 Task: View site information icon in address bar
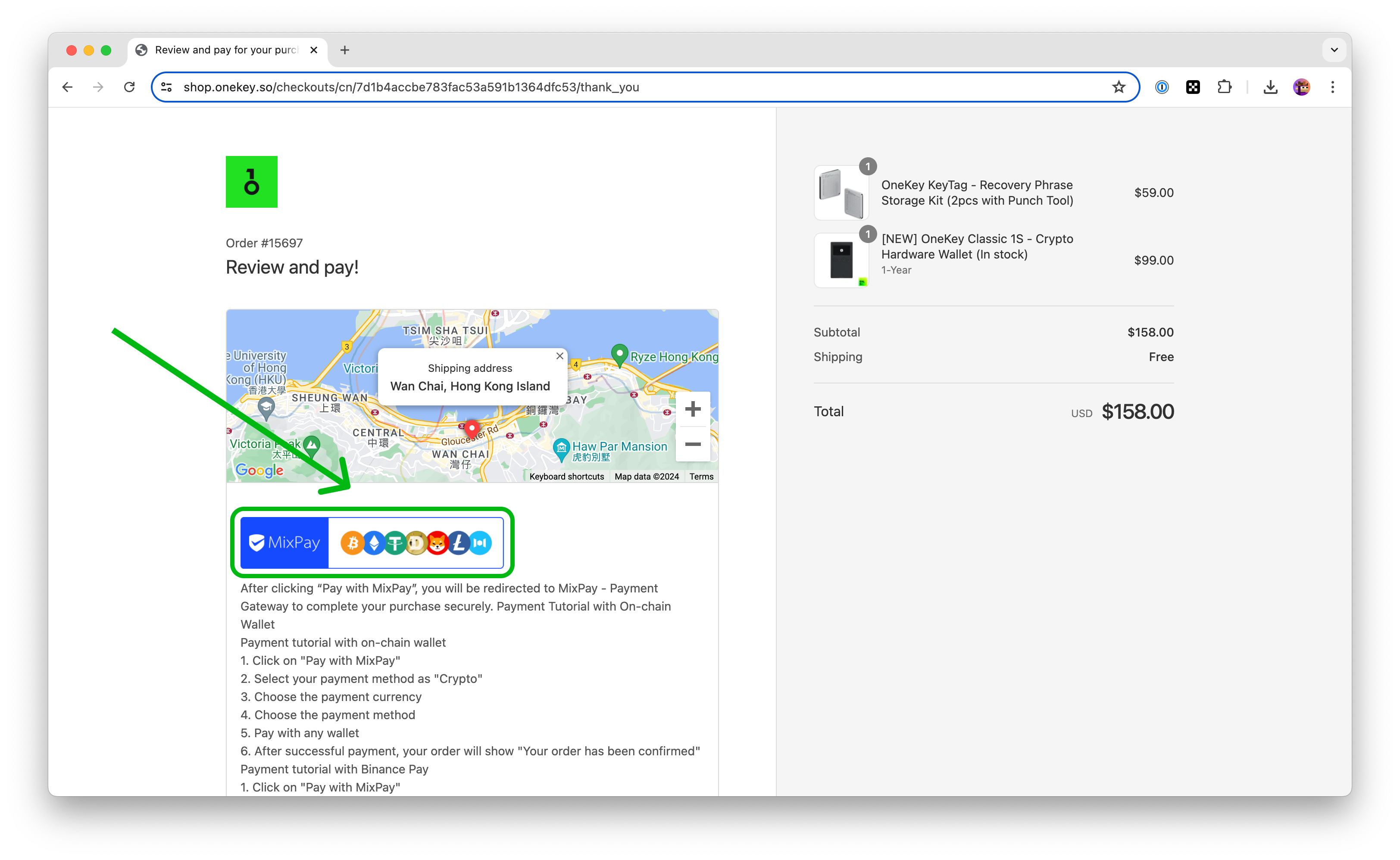point(166,87)
